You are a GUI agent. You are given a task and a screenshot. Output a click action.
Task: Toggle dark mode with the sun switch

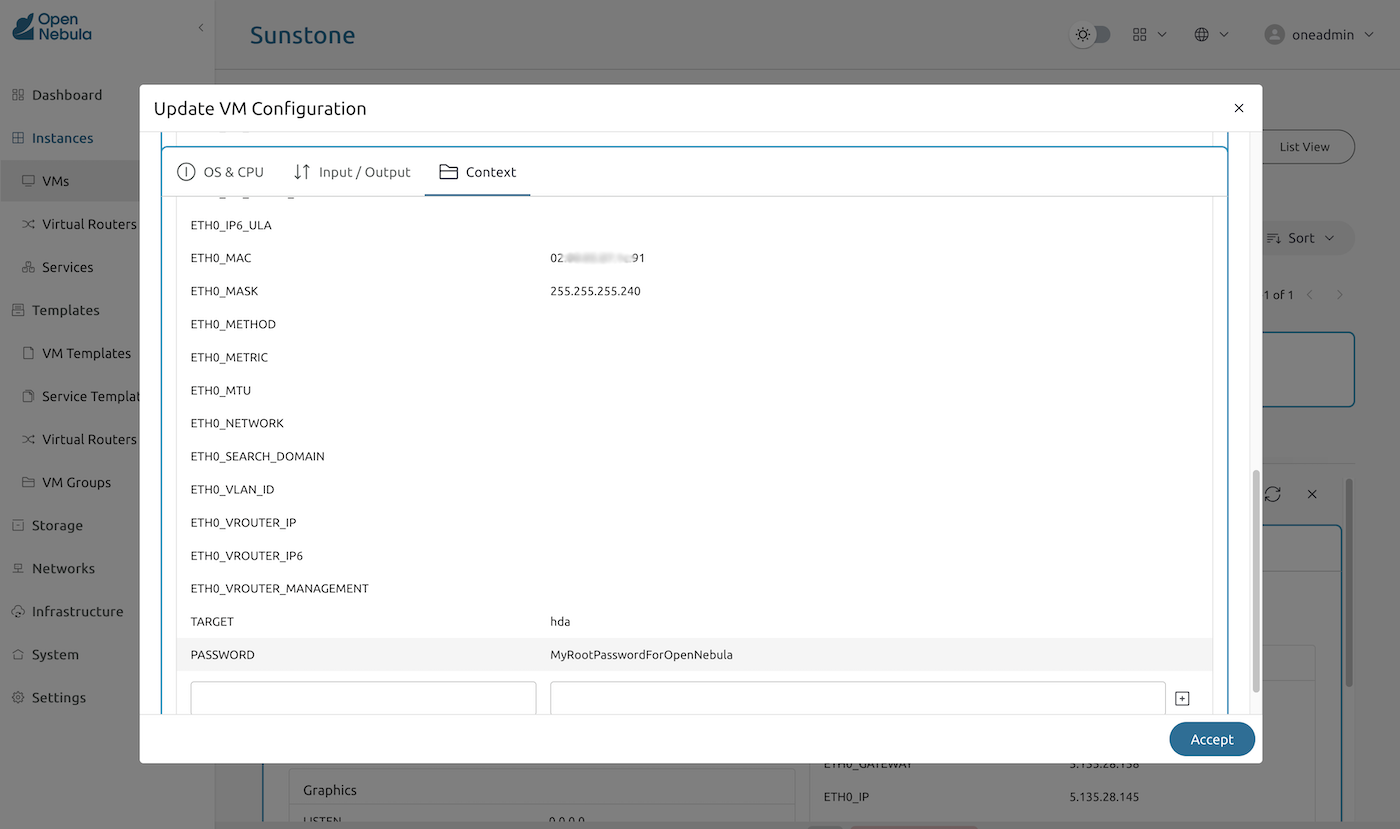coord(1090,33)
